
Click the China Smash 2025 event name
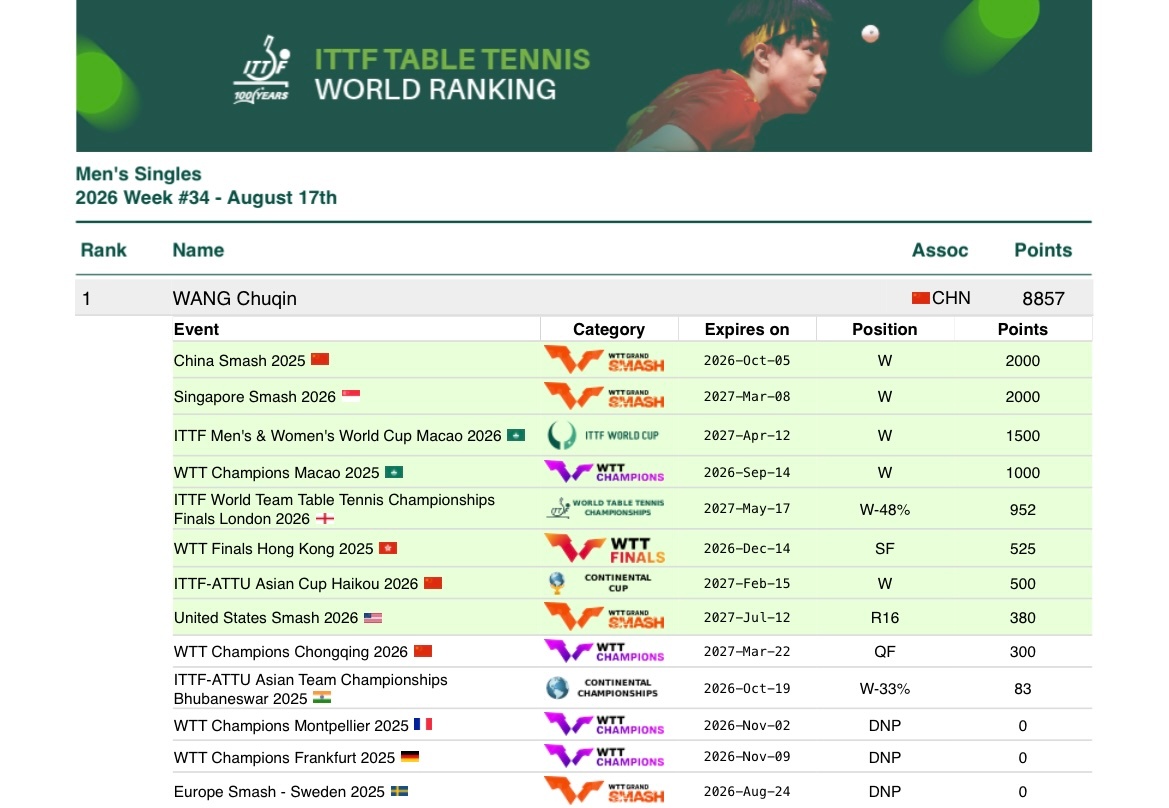pos(239,360)
